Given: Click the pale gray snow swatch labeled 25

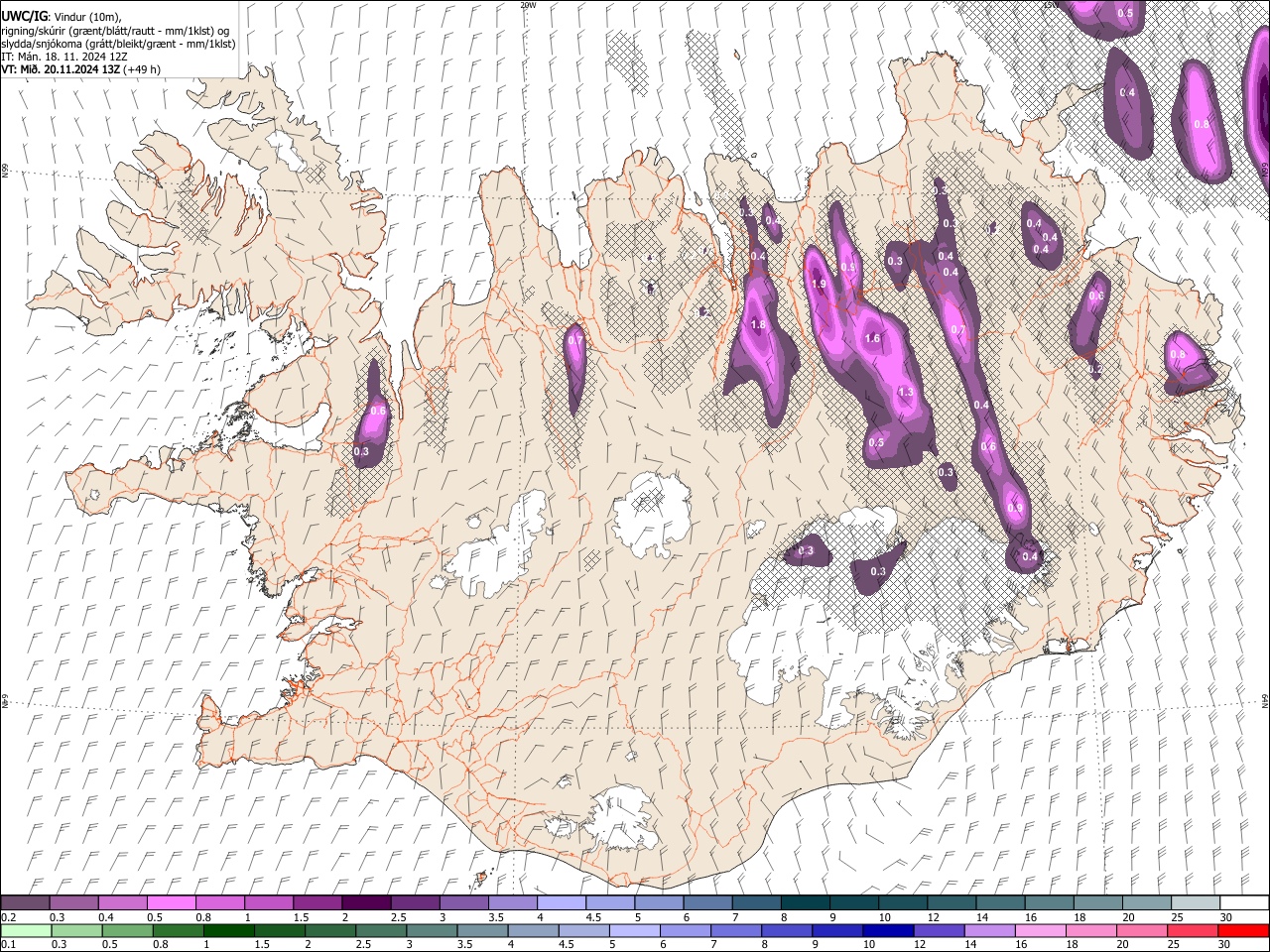Looking at the screenshot, I should [1195, 903].
